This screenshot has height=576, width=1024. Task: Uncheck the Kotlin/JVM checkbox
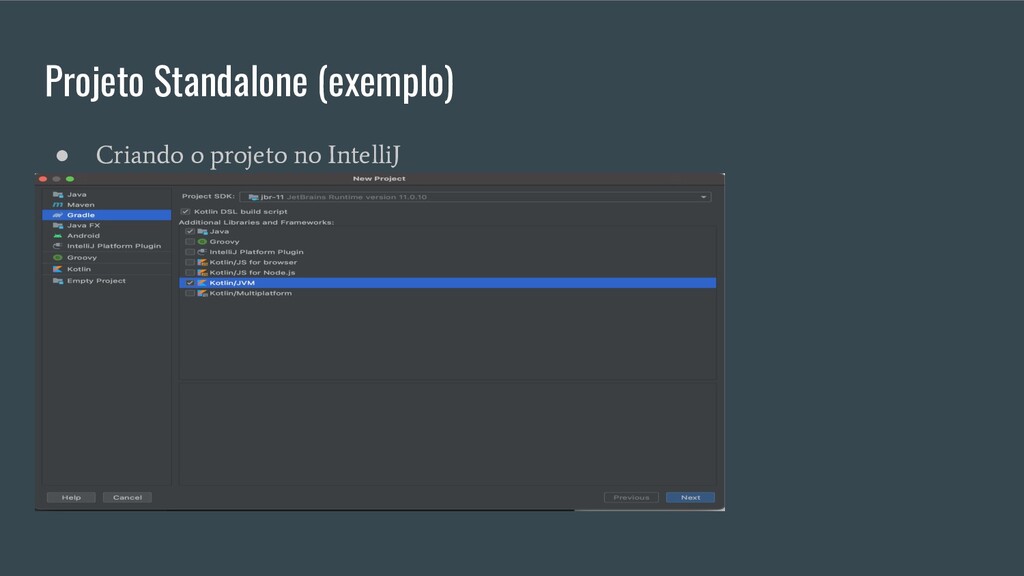pos(190,283)
